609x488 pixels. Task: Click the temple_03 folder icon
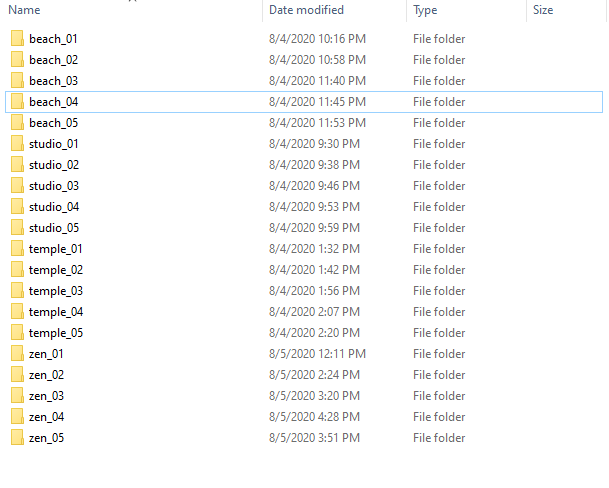17,290
